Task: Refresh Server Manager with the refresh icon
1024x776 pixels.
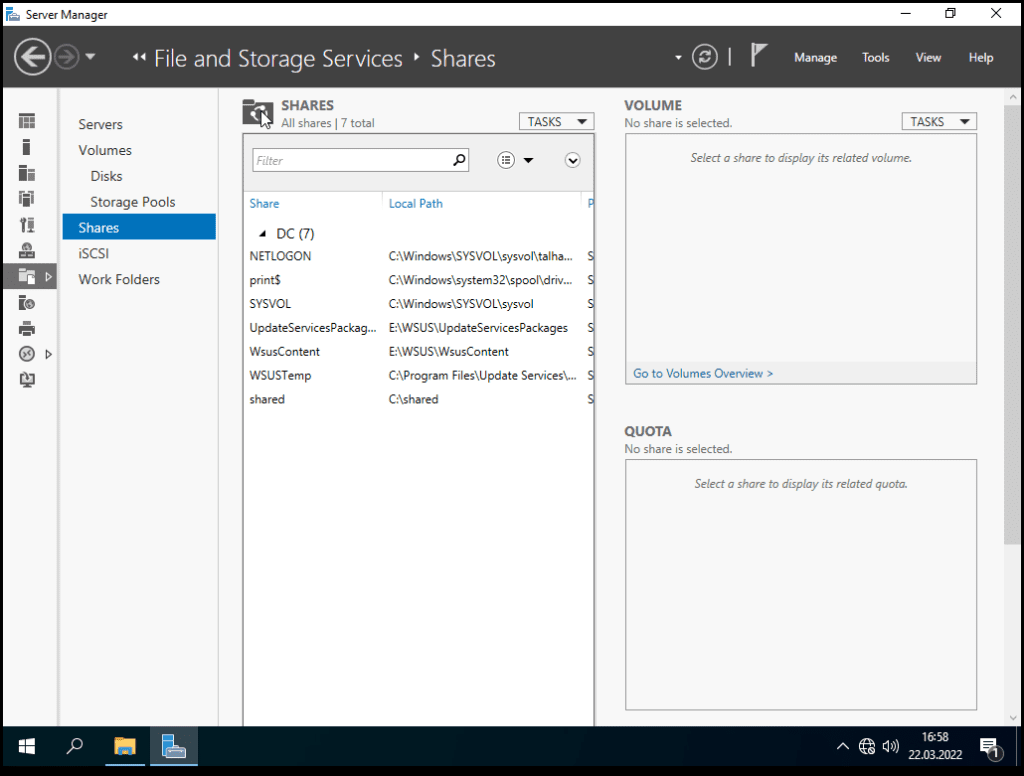Action: [x=705, y=57]
